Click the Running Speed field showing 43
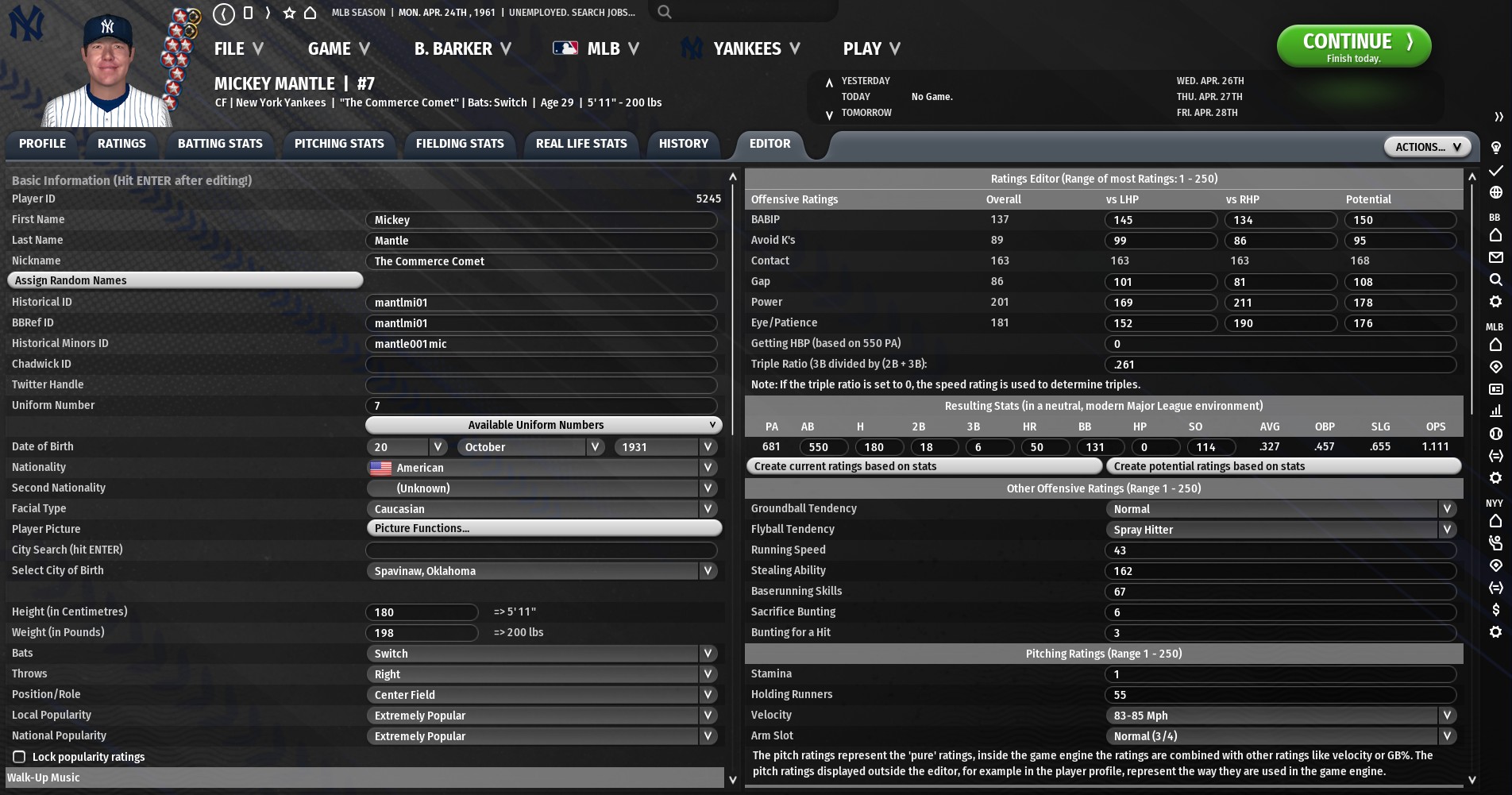 (1281, 550)
